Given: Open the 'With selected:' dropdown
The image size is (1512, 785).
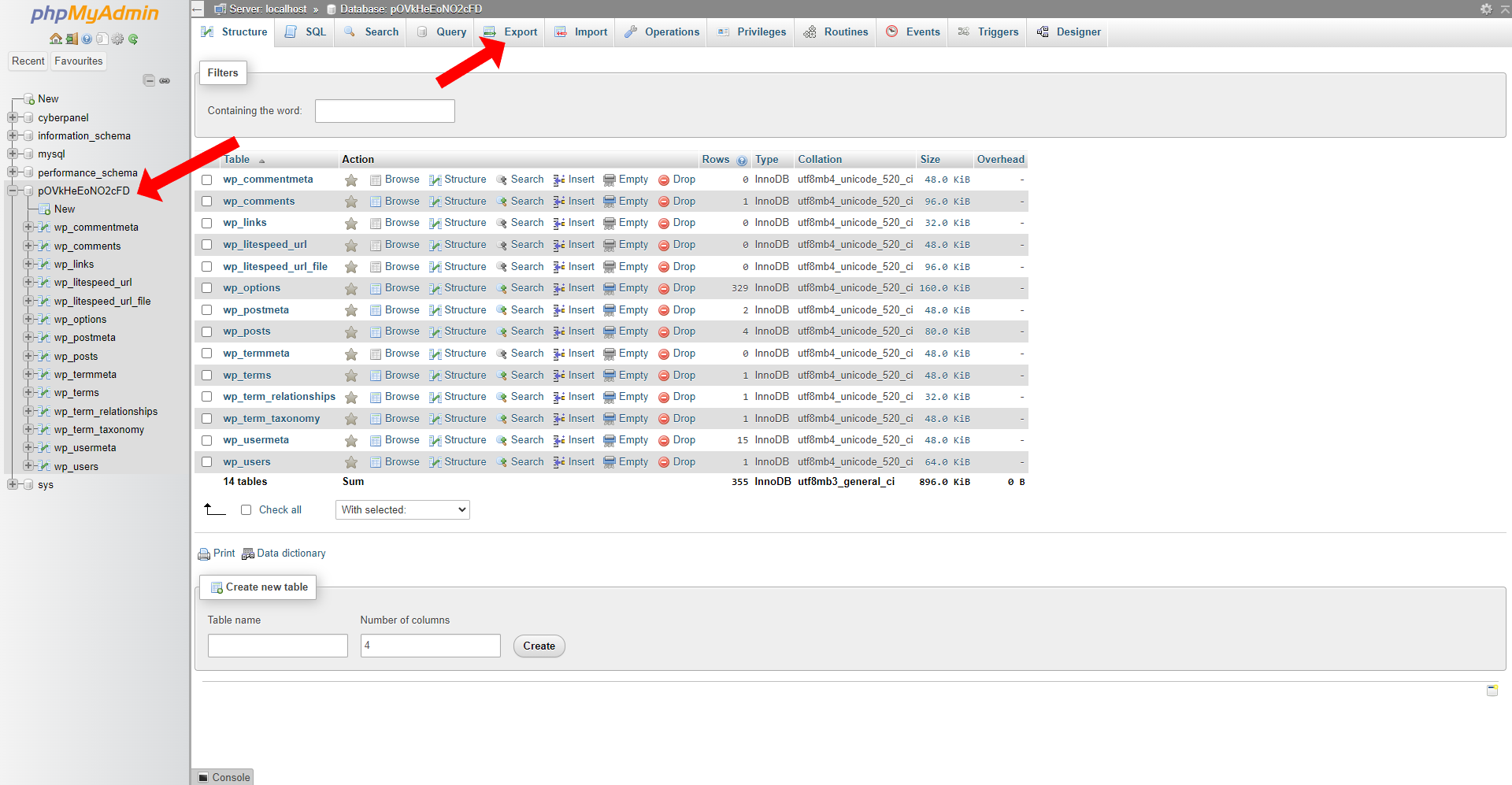Looking at the screenshot, I should 402,510.
